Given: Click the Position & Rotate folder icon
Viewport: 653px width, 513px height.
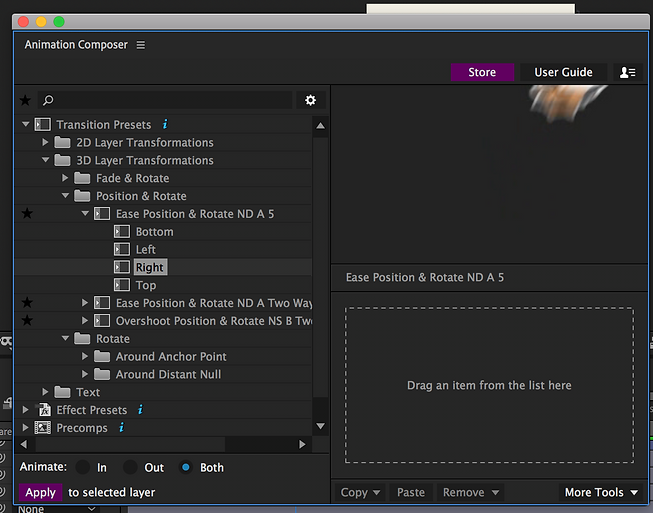Looking at the screenshot, I should coord(82,196).
